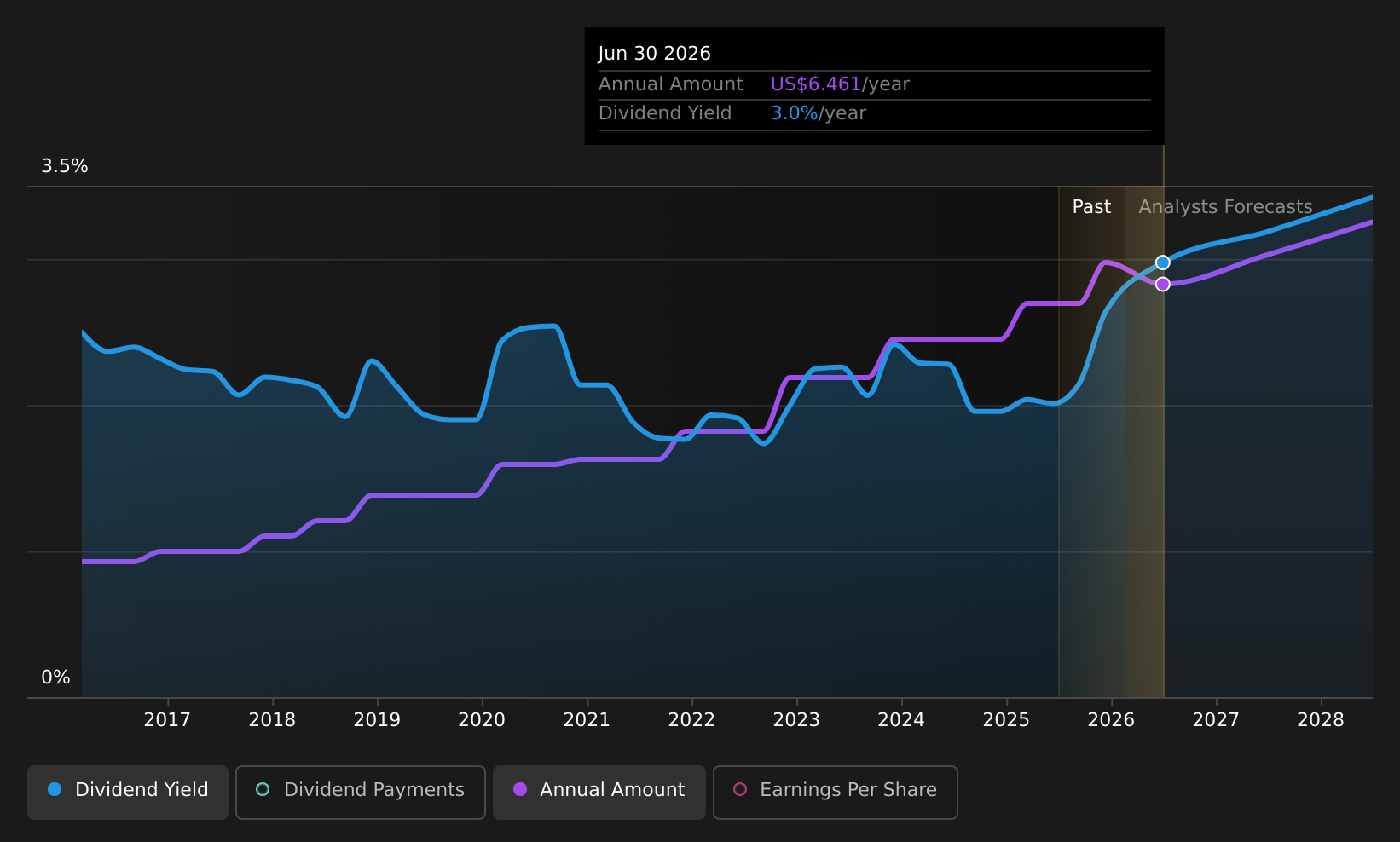The height and width of the screenshot is (842, 1400).
Task: Select the blue forecast data point marker
Action: 1162,262
